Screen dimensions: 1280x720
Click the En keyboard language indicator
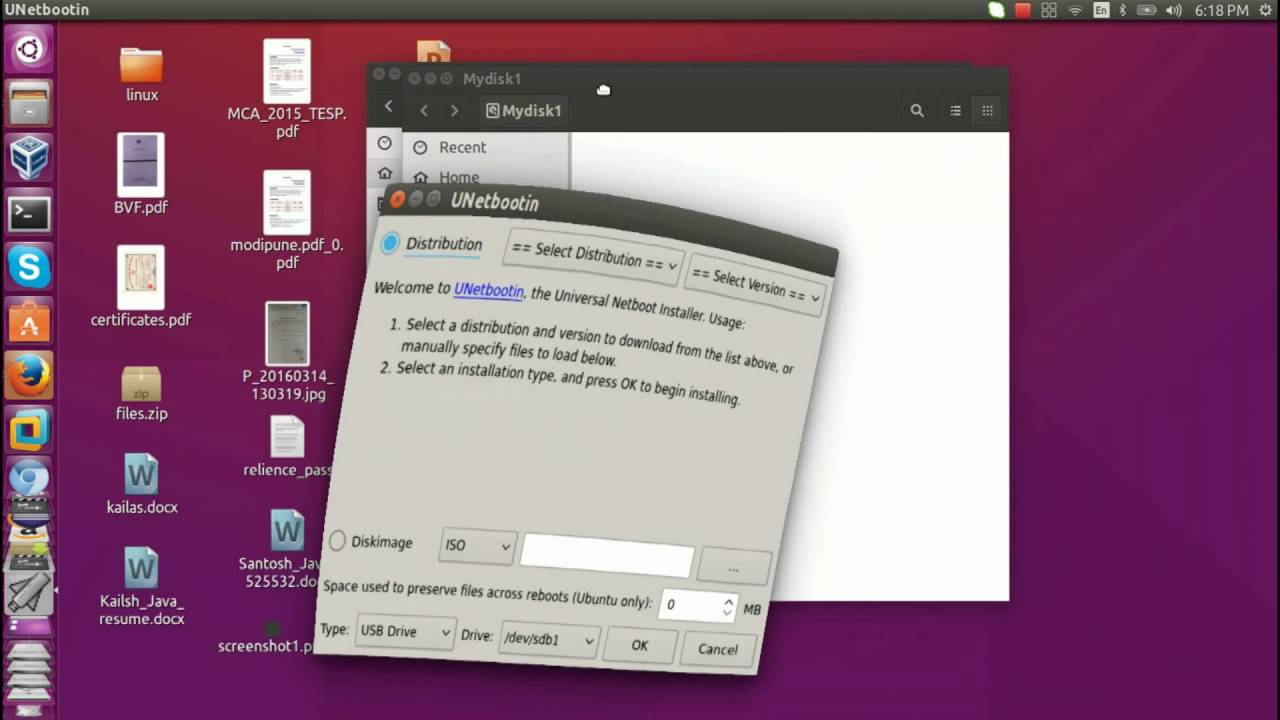(x=1101, y=10)
